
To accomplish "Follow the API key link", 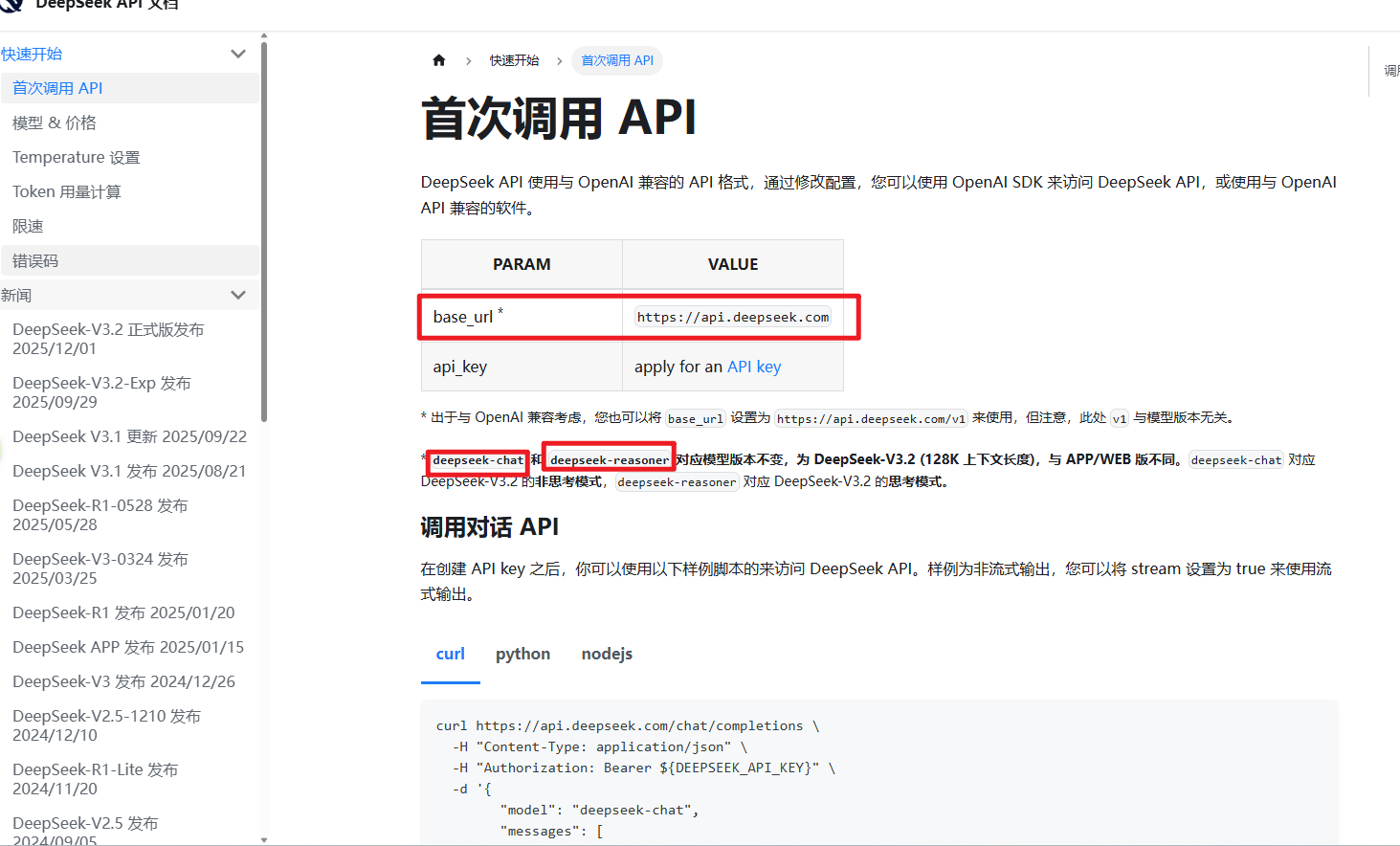I will (754, 367).
